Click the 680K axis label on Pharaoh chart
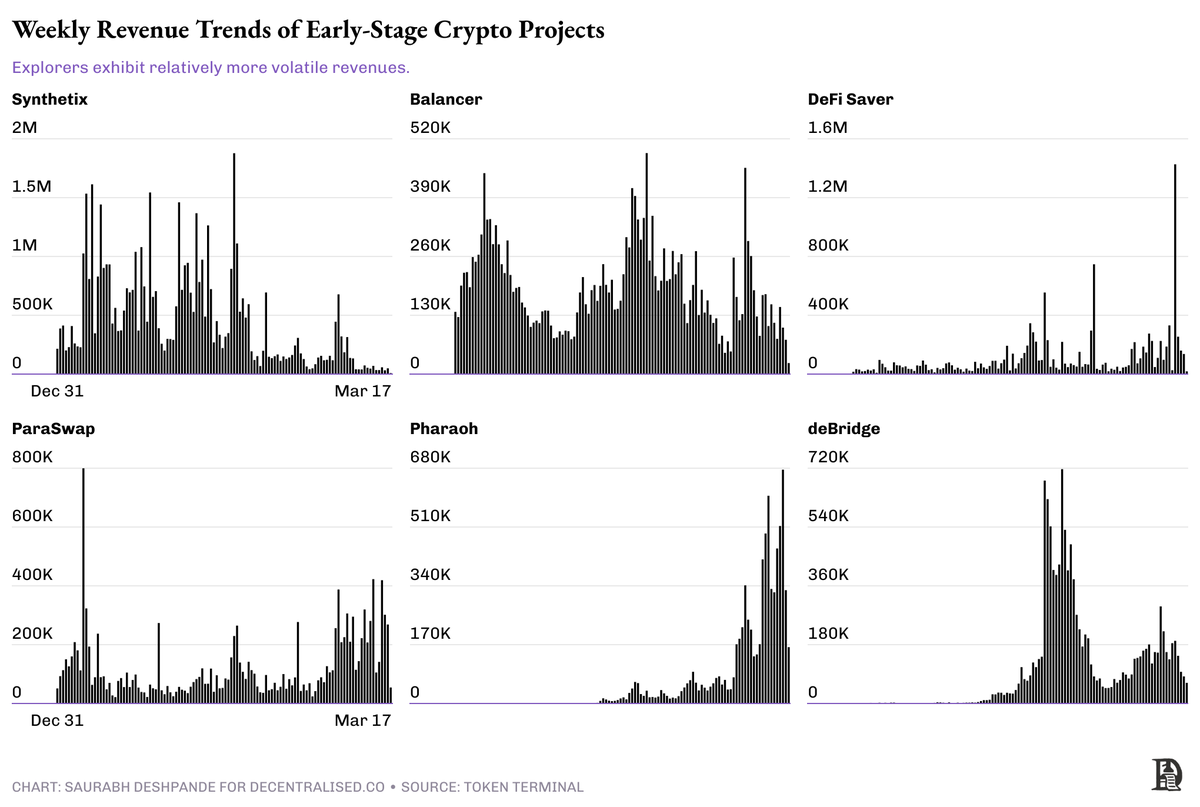This screenshot has width=1200, height=807. (430, 458)
